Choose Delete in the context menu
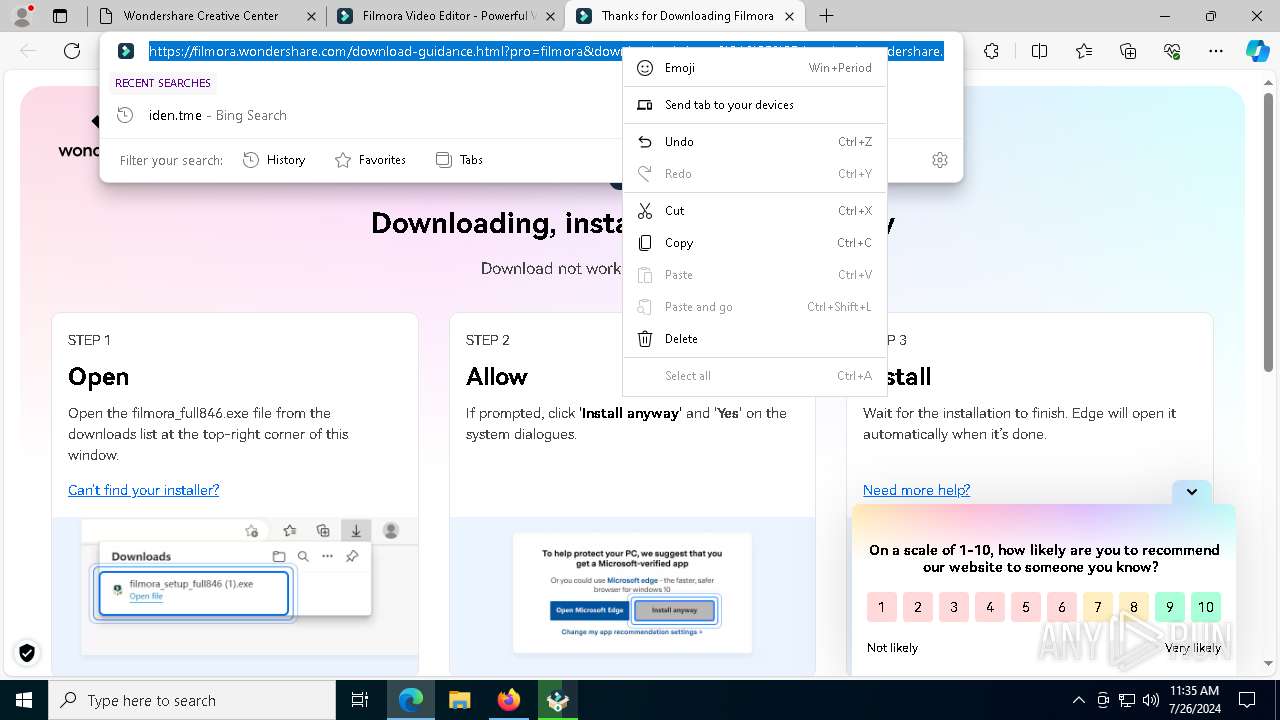Screen dimensions: 1280x720 pyautogui.click(x=754, y=339)
